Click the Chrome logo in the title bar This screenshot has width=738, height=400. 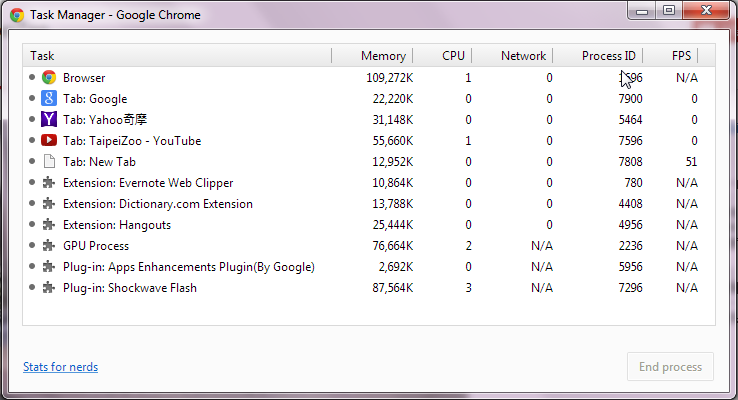click(x=16, y=15)
